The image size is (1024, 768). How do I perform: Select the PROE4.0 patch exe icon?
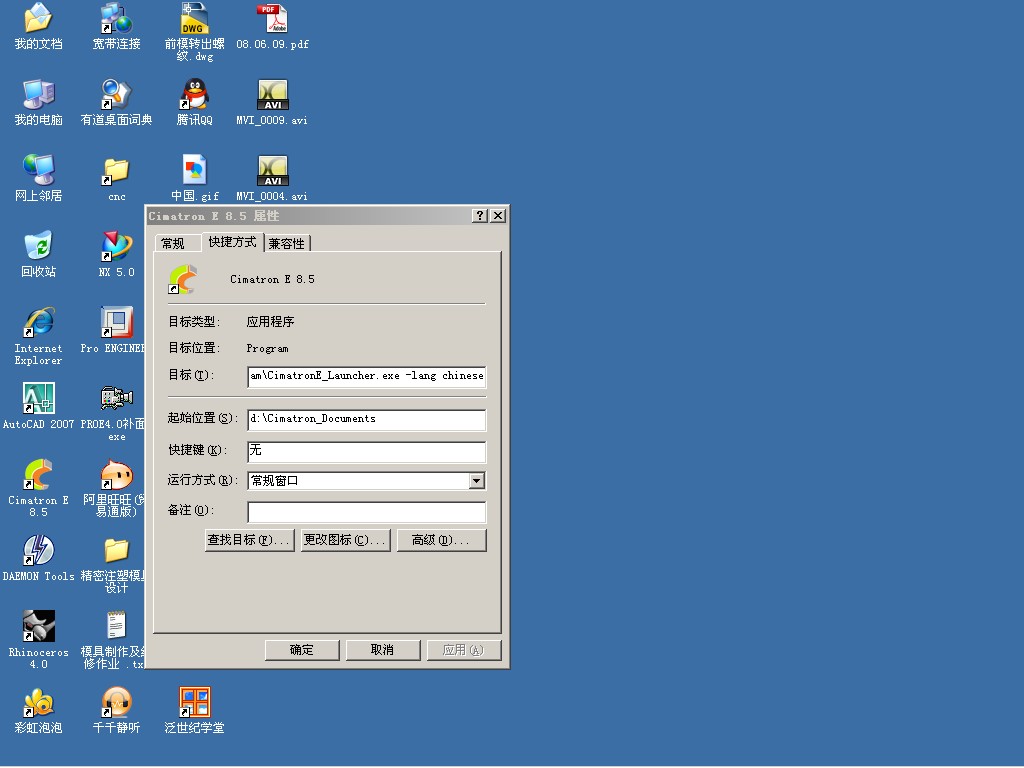click(116, 398)
